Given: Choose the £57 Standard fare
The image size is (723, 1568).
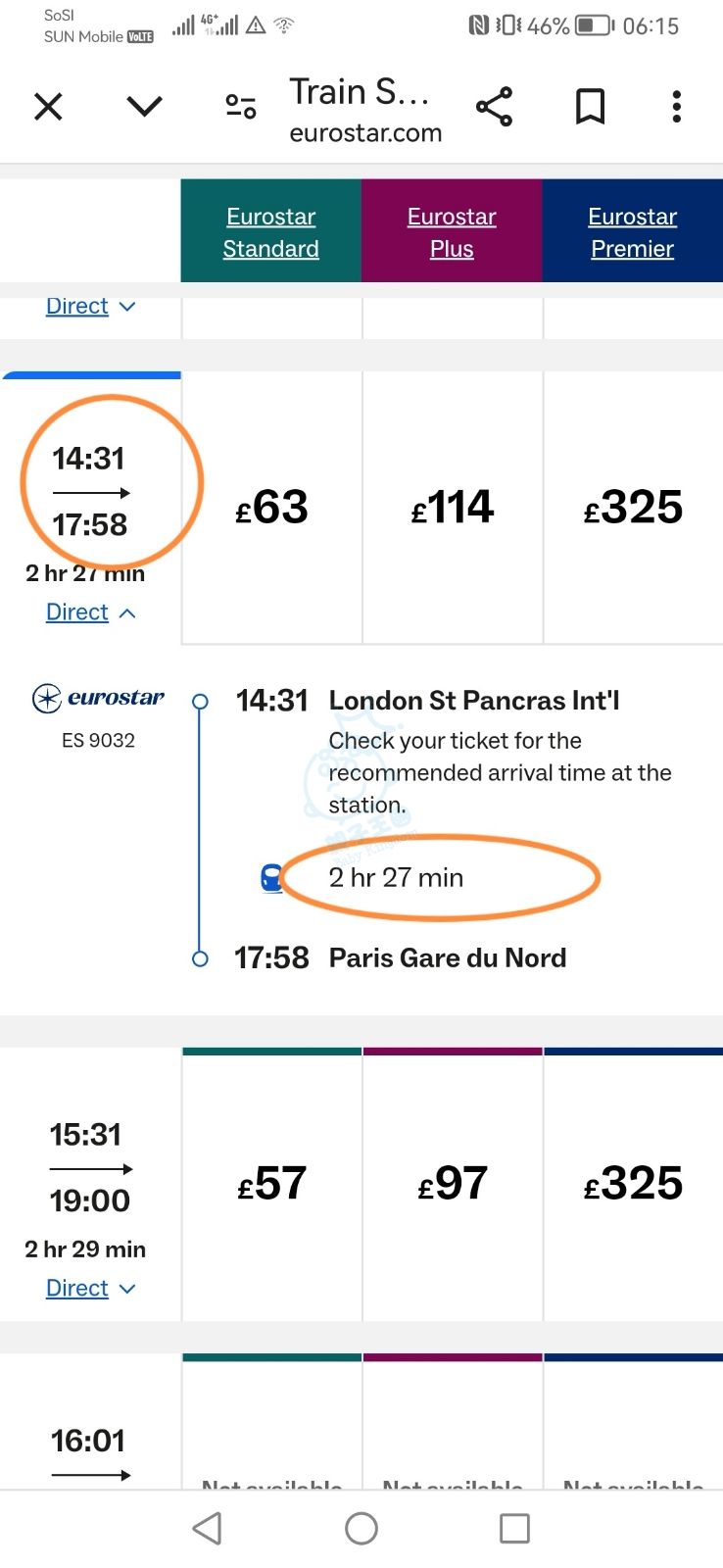Looking at the screenshot, I should point(271,1184).
